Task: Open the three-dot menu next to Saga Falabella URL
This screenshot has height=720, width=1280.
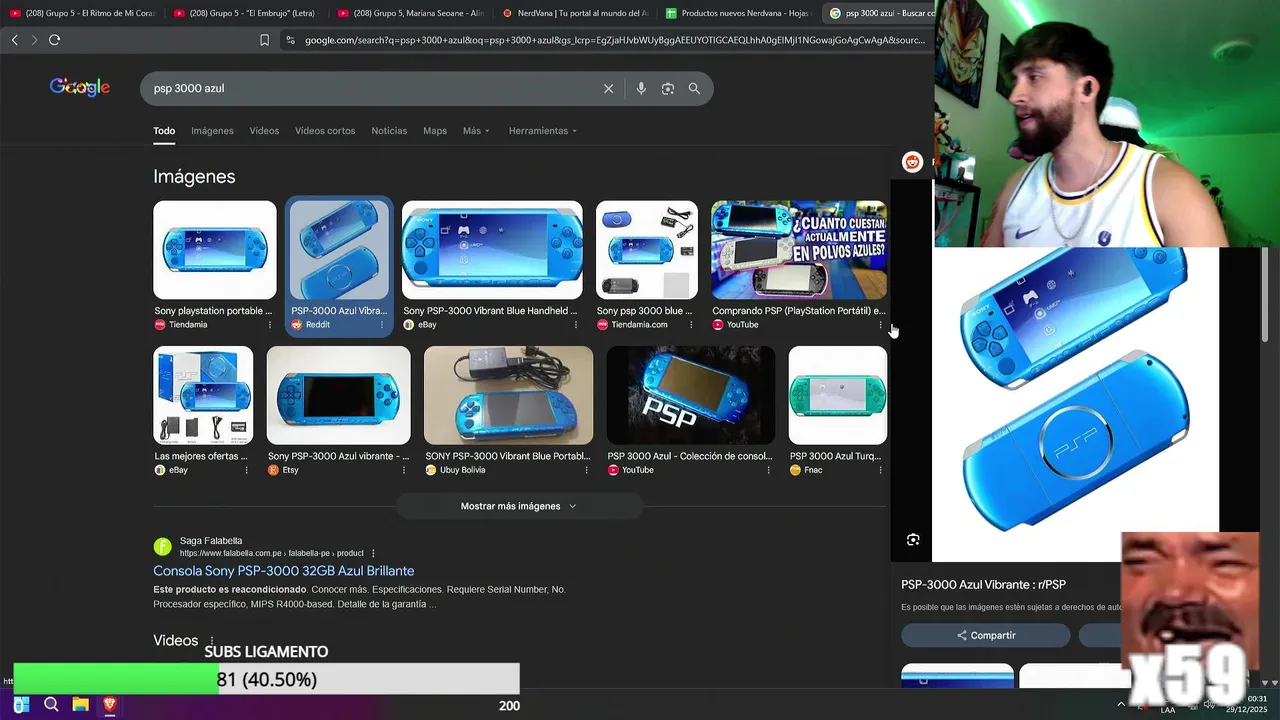Action: coord(373,553)
